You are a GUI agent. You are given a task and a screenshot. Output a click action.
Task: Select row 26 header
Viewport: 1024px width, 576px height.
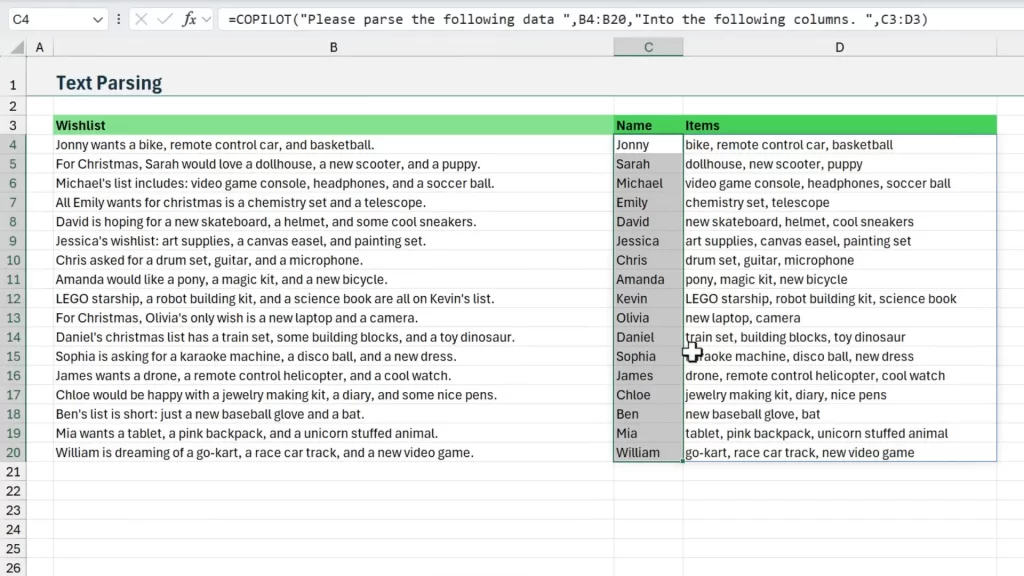coord(13,568)
